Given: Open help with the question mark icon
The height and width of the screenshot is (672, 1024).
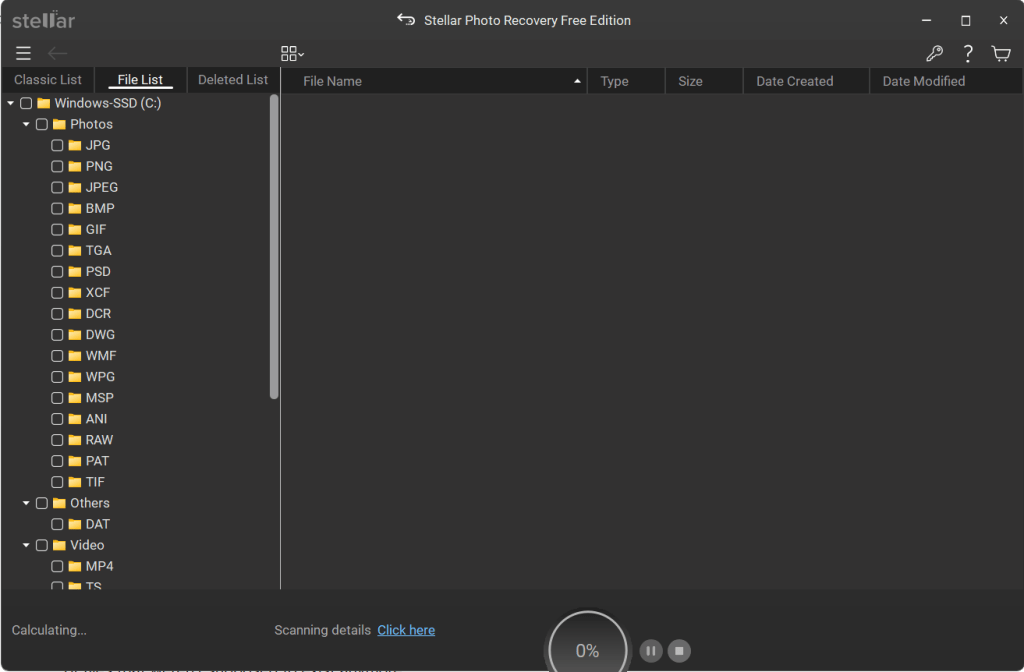Looking at the screenshot, I should [968, 54].
